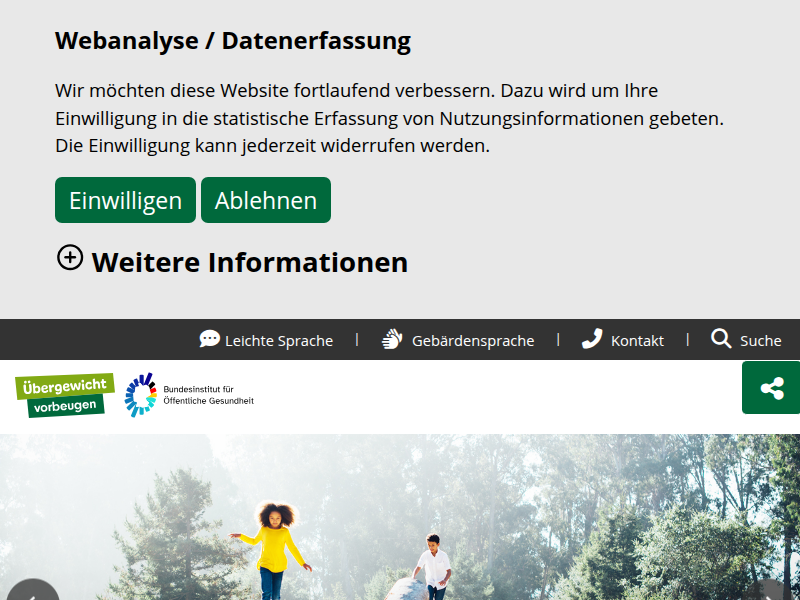
Task: Click the Übergewicht vorbeugen logo
Action: click(x=65, y=395)
